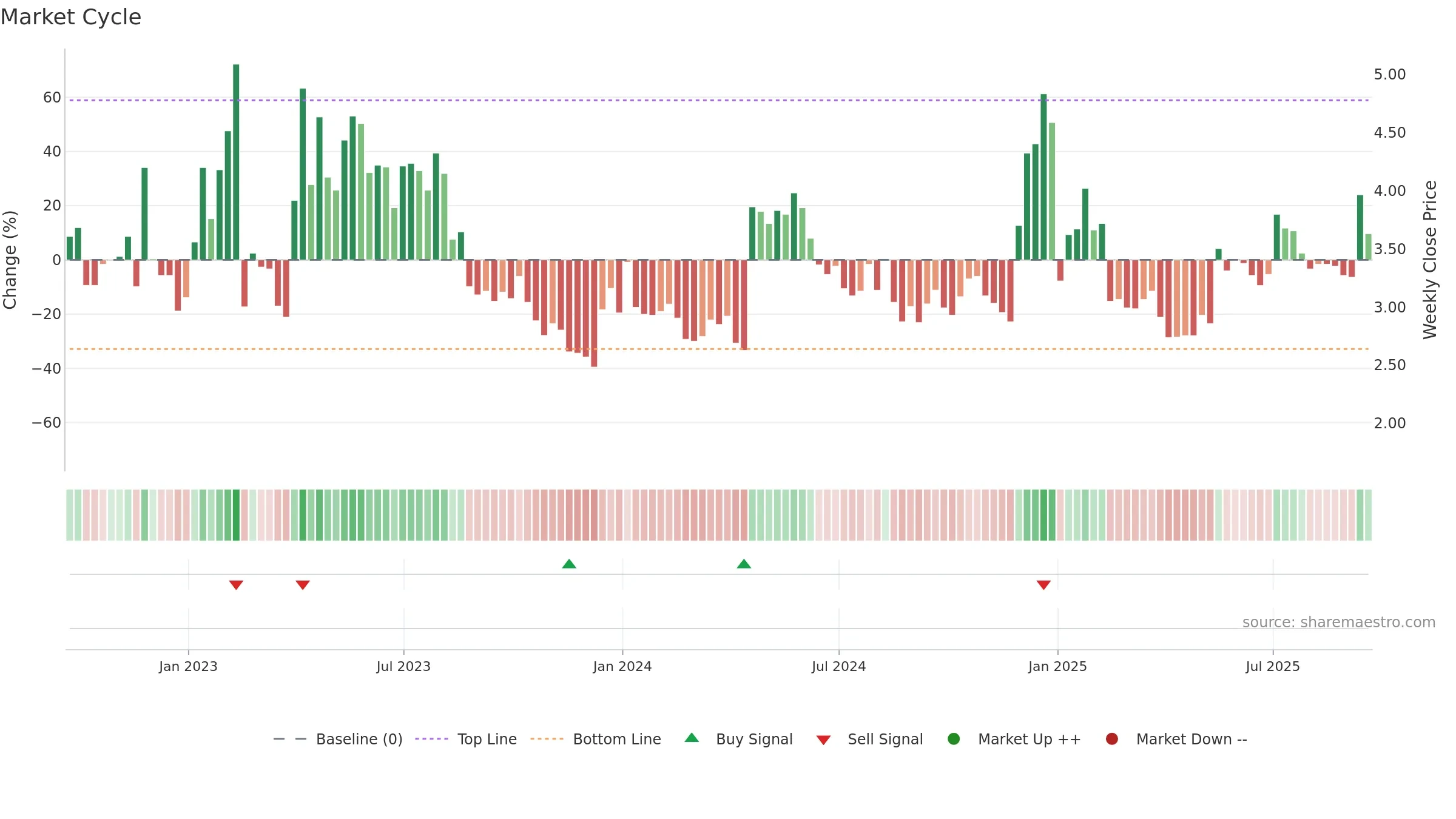This screenshot has height=819, width=1456.
Task: Click the Jan 2024 axis label
Action: 622,667
